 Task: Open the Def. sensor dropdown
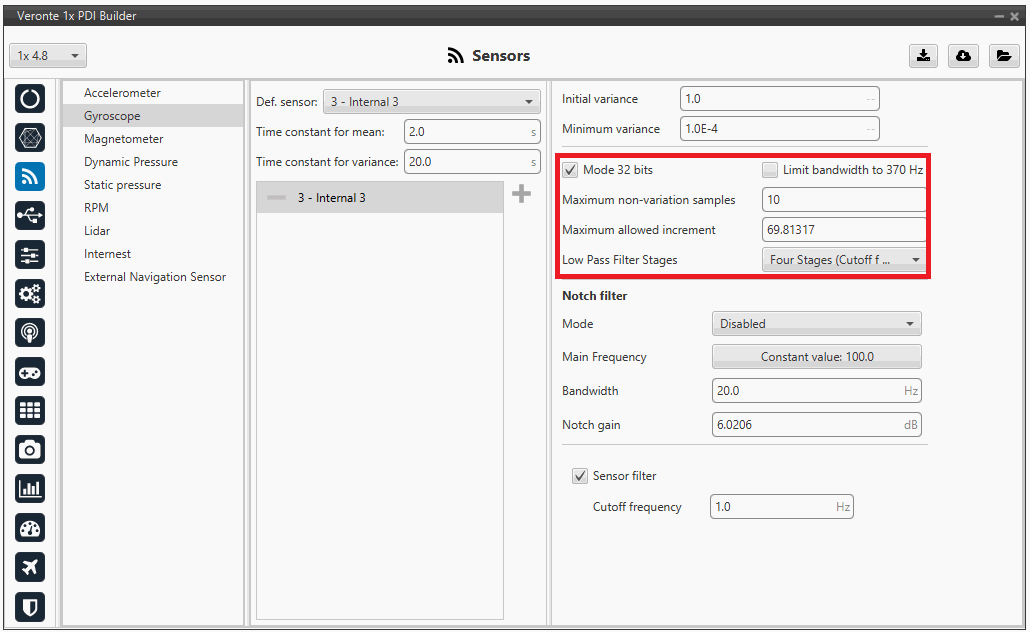431,102
